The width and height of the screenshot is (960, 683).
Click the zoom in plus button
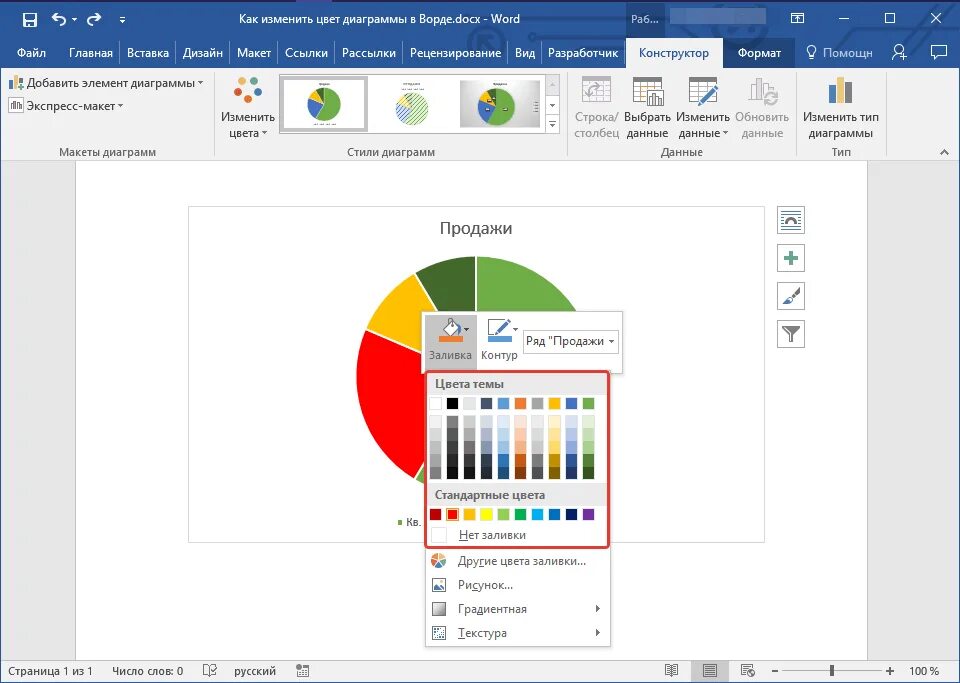(x=890, y=671)
